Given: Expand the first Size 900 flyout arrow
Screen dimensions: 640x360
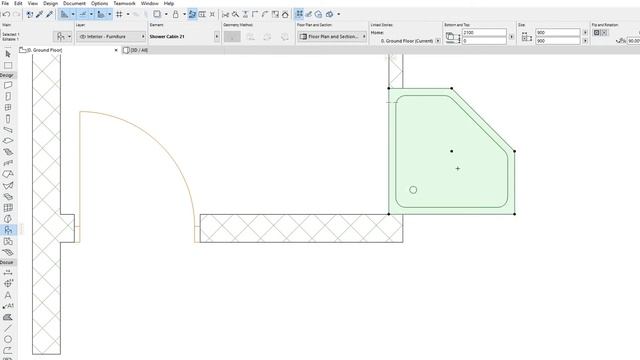Looking at the screenshot, I should coord(585,32).
